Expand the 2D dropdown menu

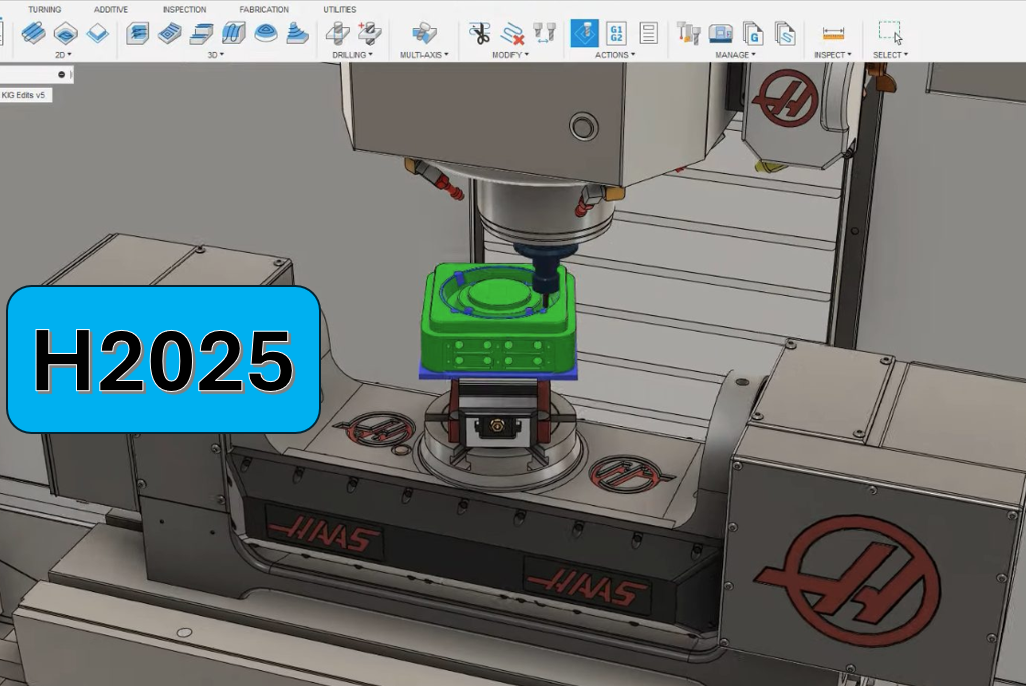tap(61, 55)
